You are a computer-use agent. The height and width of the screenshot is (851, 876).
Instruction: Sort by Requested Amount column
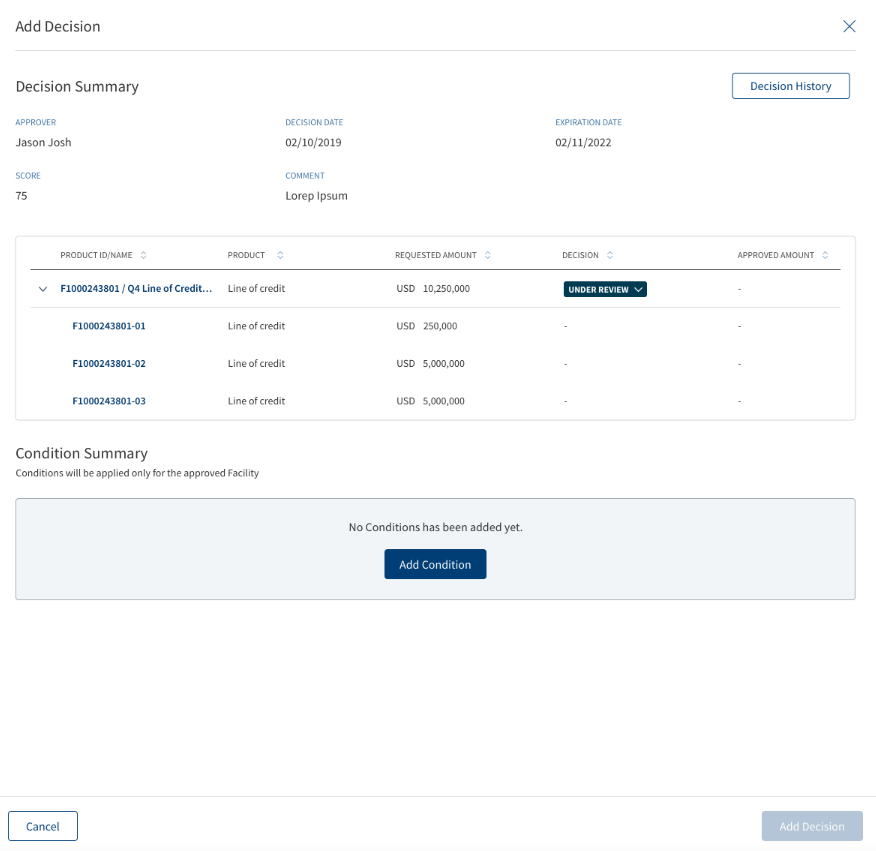click(x=488, y=255)
